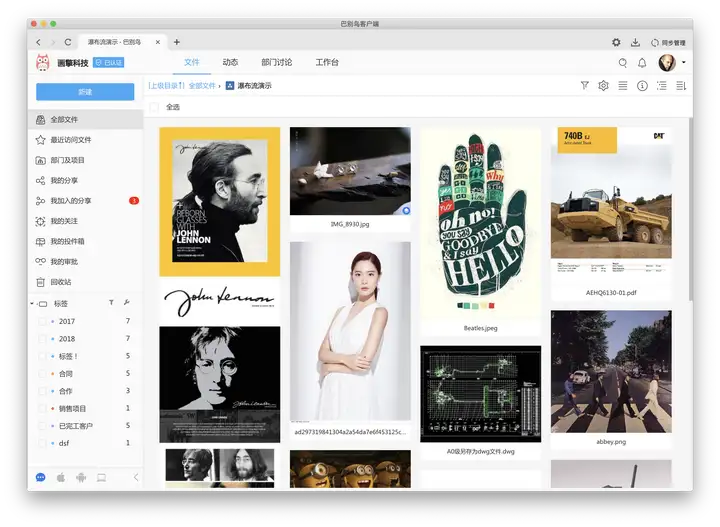
Task: Open 全部文件 breadcrumb link
Action: (x=202, y=86)
